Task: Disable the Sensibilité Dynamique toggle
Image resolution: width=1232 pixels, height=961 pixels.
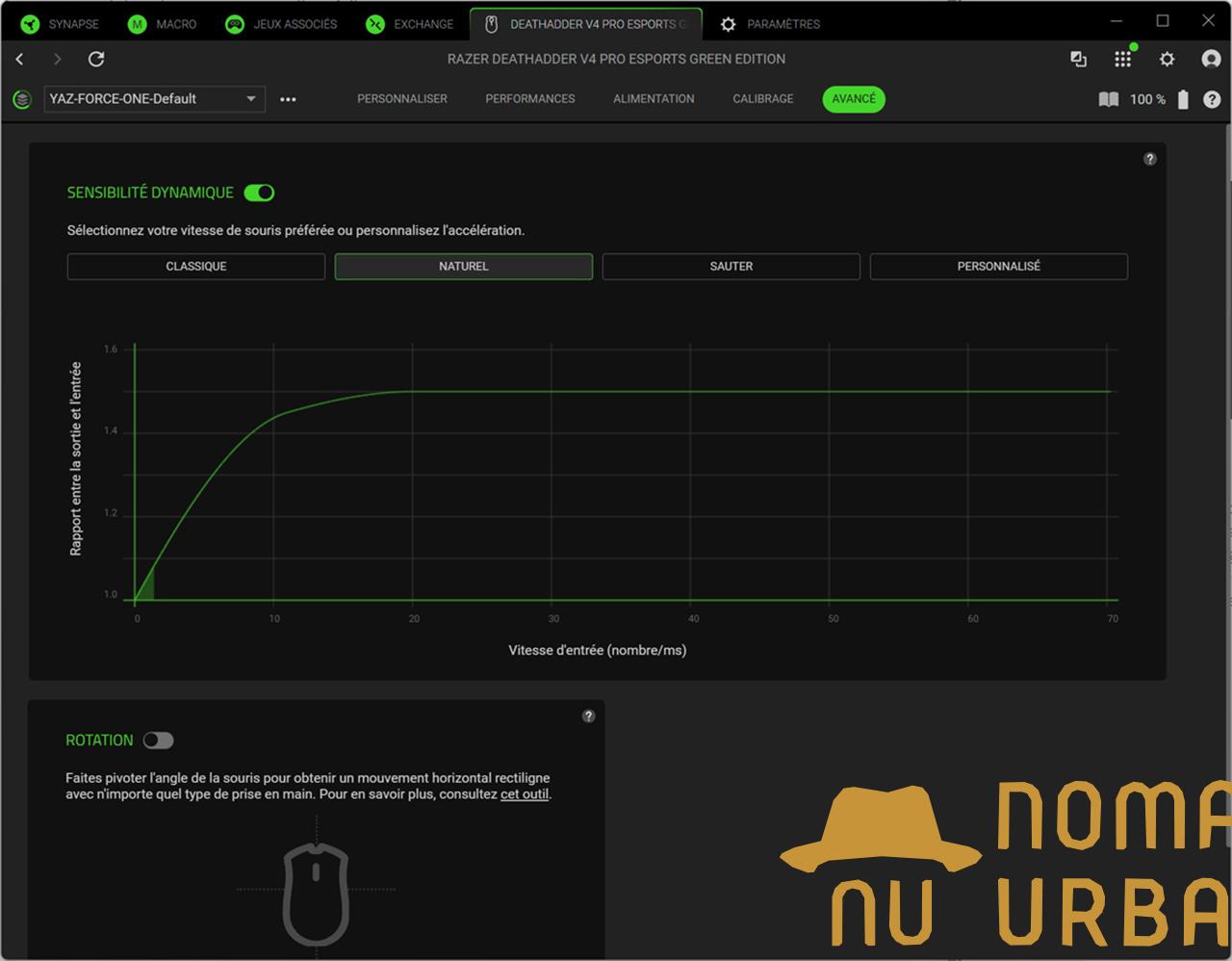Action: click(259, 193)
